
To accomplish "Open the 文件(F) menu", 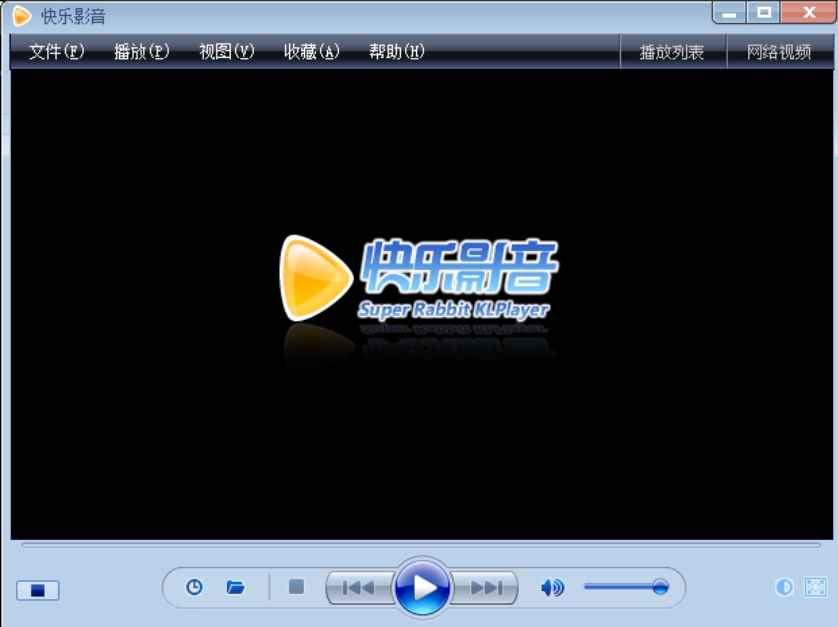I will pos(56,51).
